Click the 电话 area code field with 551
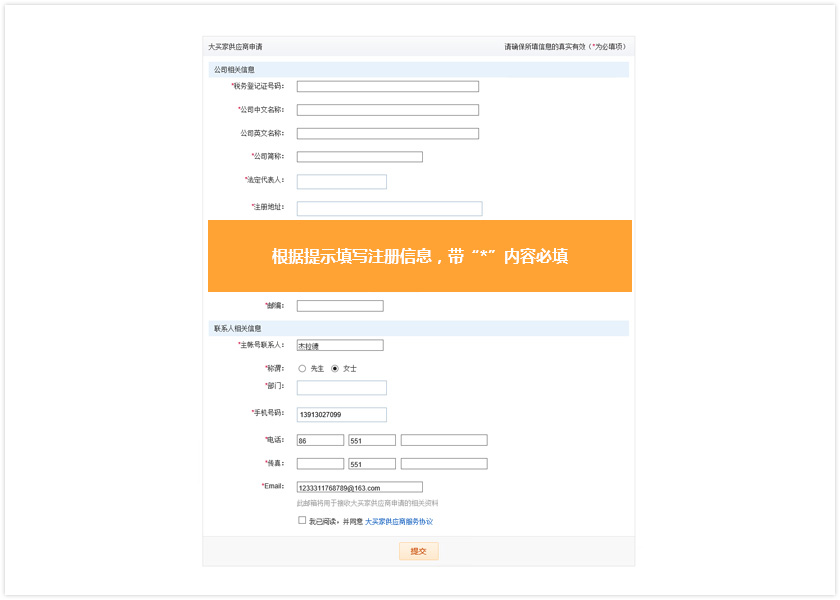The height and width of the screenshot is (600, 840). [371, 440]
